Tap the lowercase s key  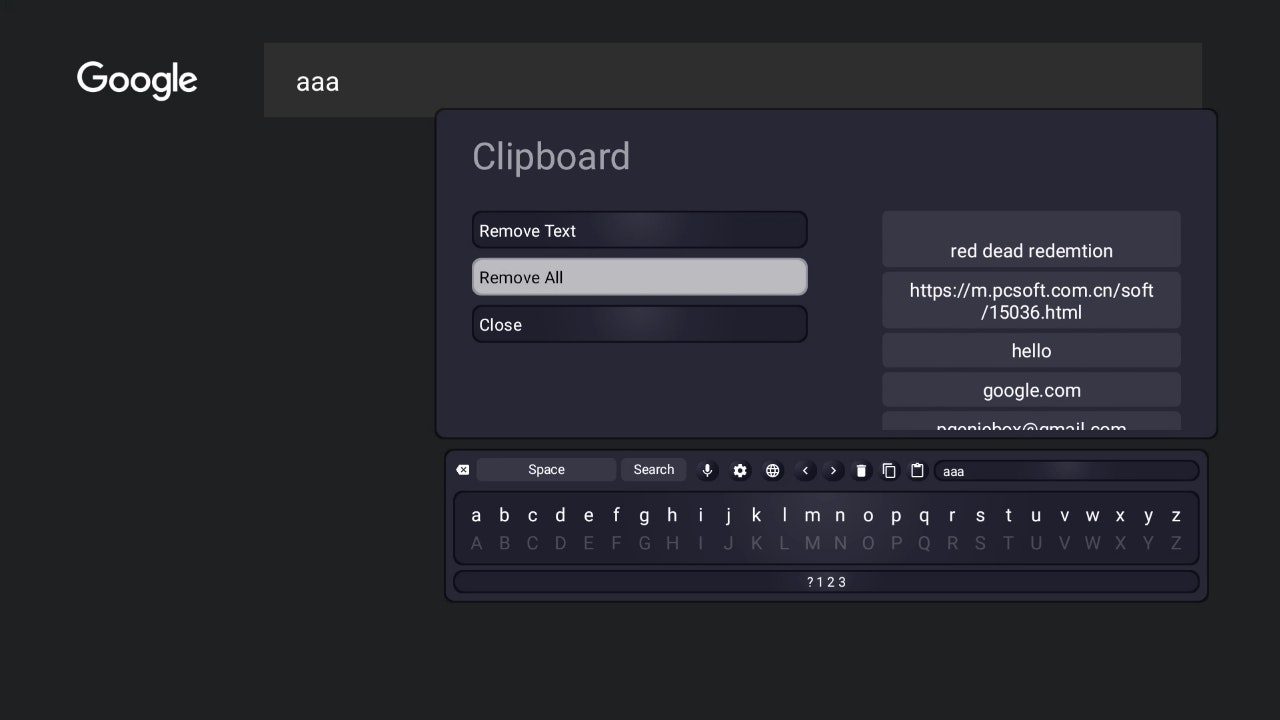980,516
